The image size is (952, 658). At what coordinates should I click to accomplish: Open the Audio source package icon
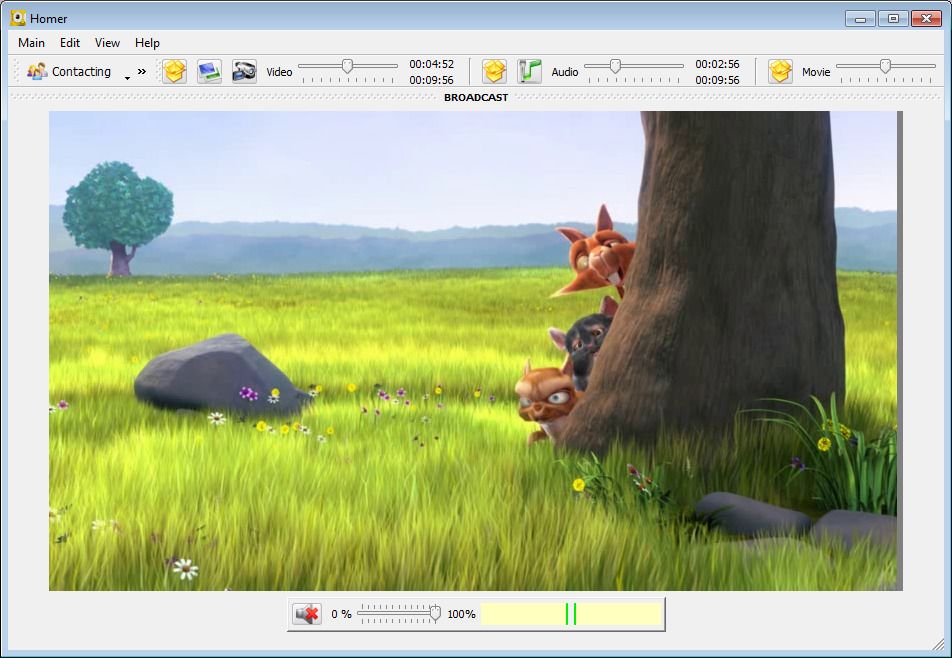[493, 71]
